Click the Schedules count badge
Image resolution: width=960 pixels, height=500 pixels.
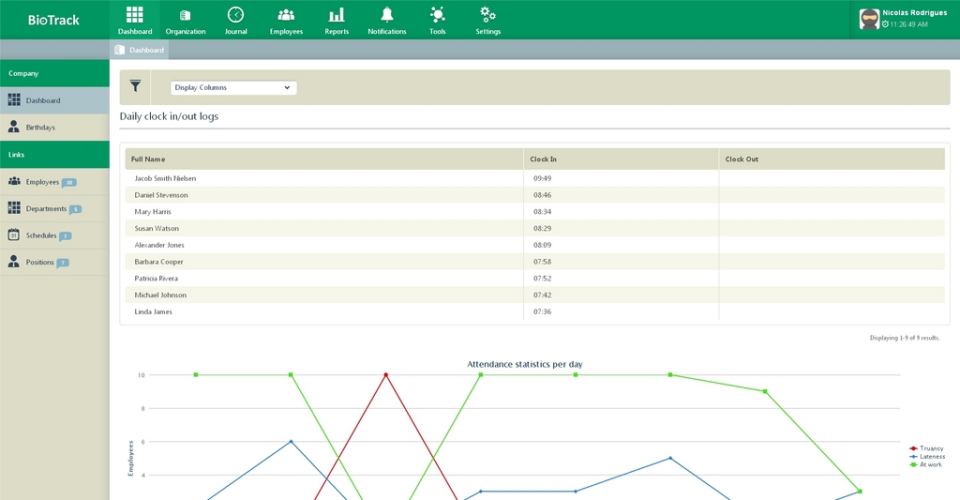point(66,236)
